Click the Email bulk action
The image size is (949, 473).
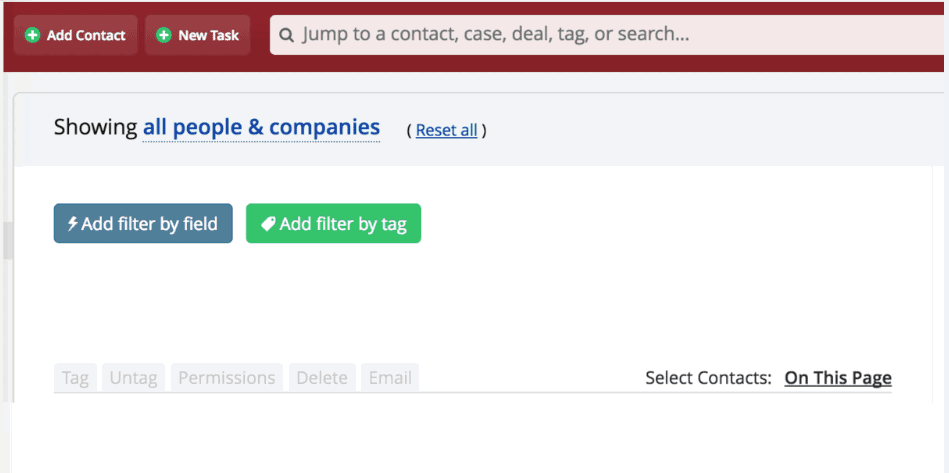390,378
